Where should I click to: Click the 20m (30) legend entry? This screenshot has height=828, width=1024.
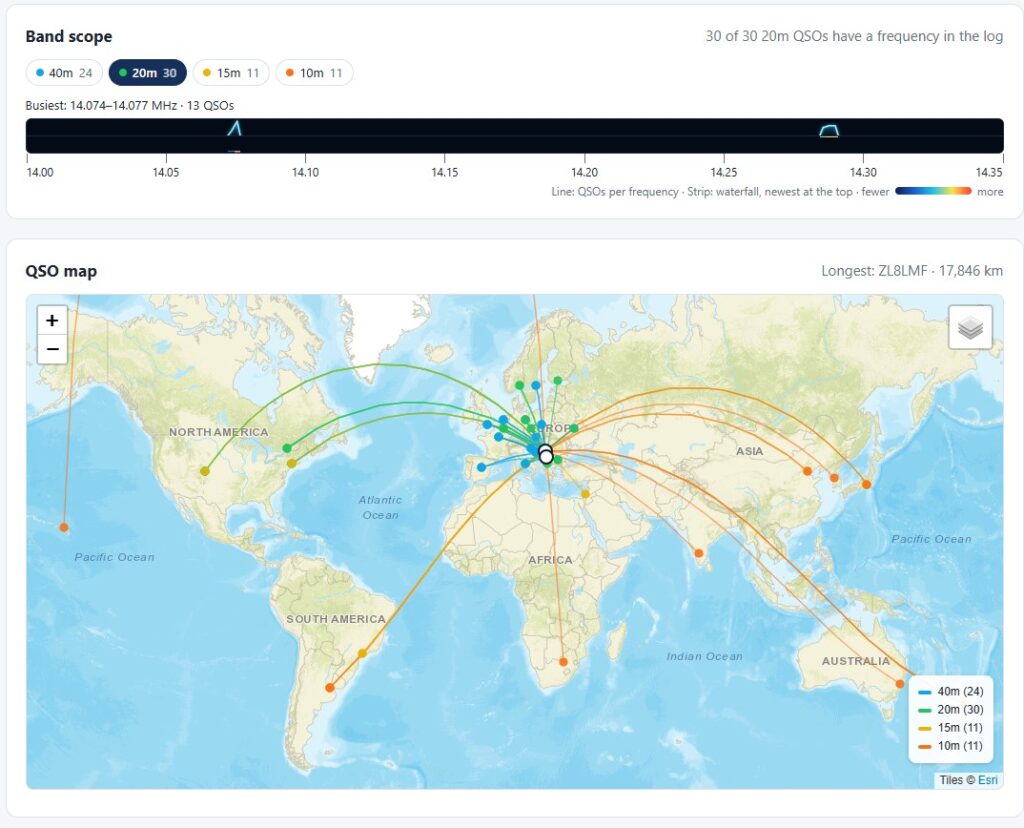(x=951, y=710)
